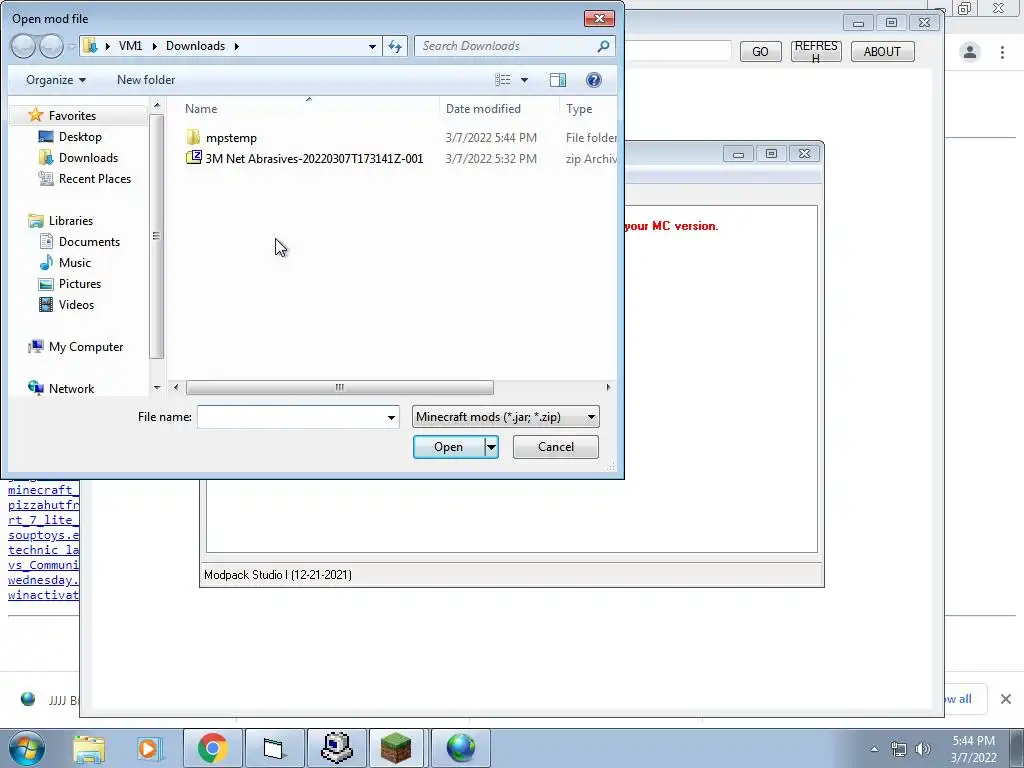
Task: Click the GO button in browser window
Action: coord(760,52)
